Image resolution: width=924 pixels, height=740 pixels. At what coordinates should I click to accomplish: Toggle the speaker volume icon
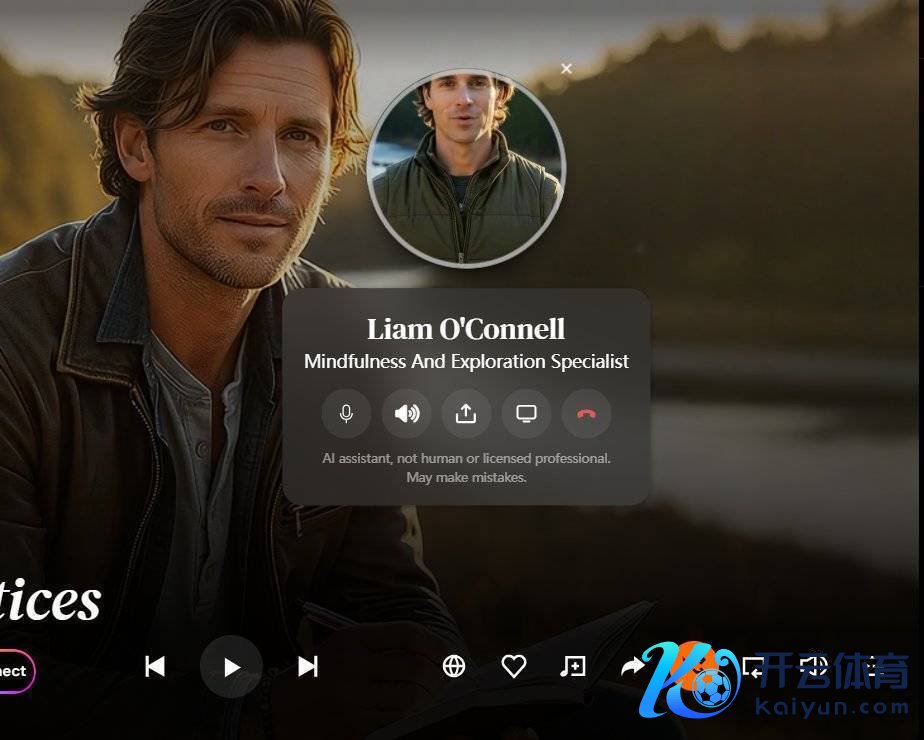click(x=406, y=414)
